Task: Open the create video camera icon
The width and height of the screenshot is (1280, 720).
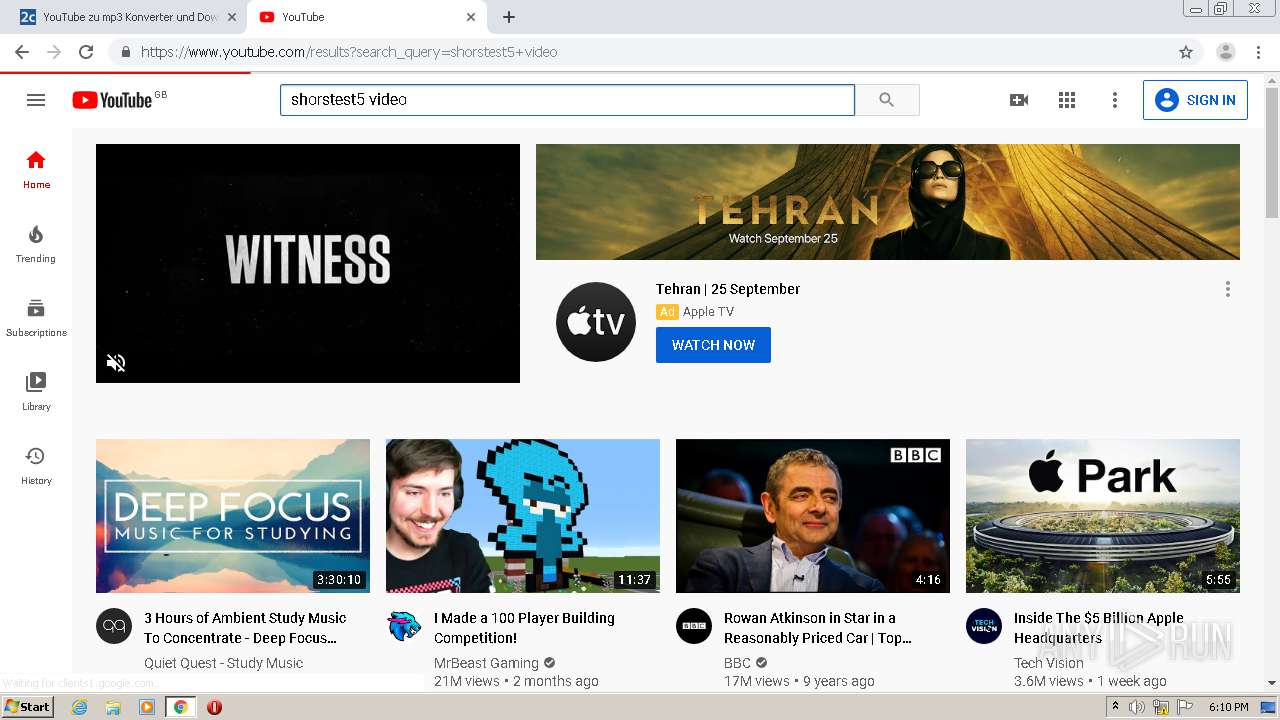Action: [1019, 100]
